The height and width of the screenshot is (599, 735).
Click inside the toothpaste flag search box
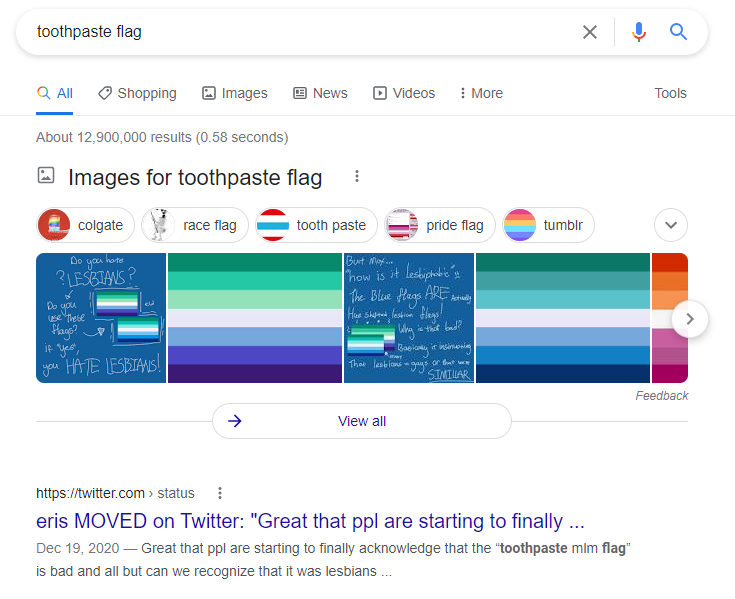(300, 32)
